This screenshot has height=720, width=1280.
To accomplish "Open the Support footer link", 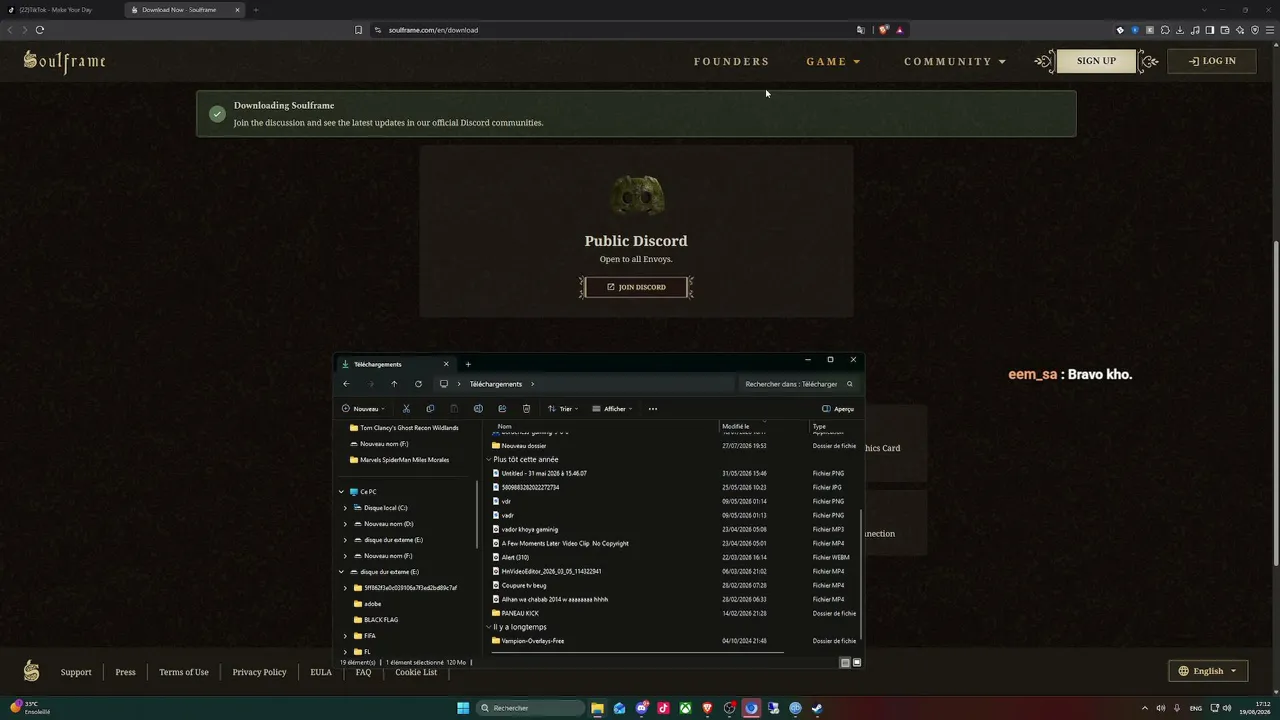I will coord(76,672).
